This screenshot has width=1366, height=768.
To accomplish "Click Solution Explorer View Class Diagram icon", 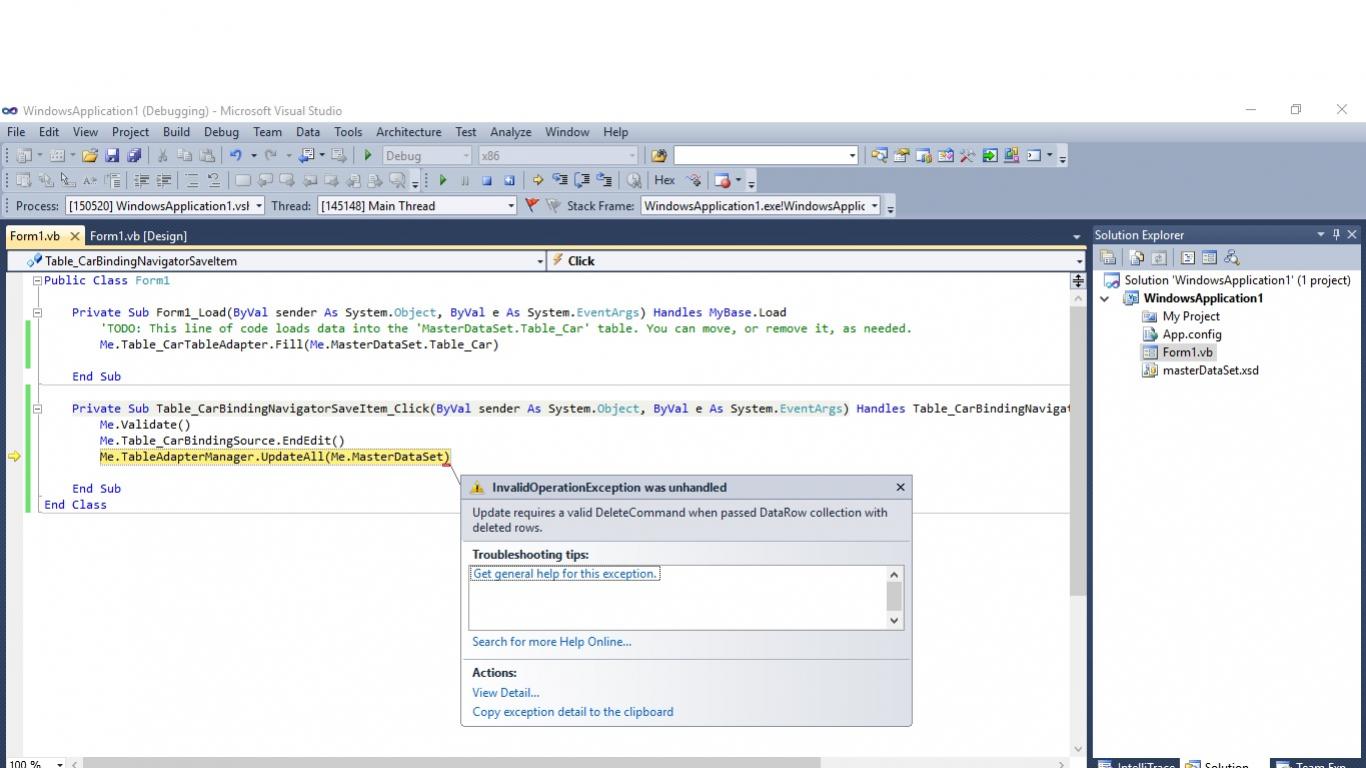I will pyautogui.click(x=1232, y=257).
